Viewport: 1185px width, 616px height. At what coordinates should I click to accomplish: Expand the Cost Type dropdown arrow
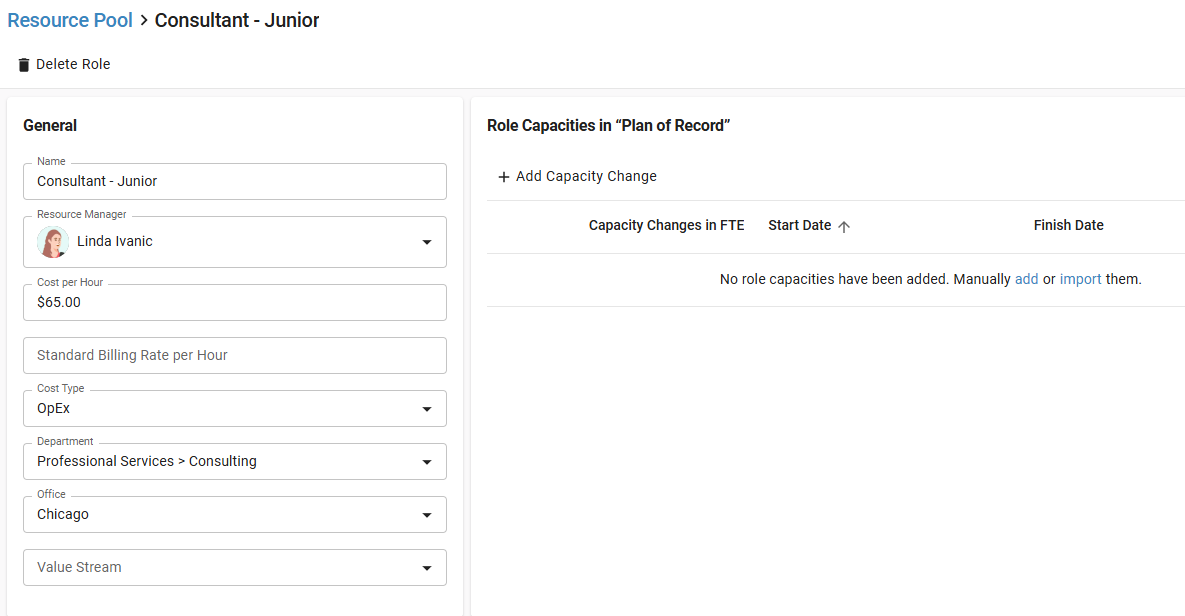click(x=427, y=409)
